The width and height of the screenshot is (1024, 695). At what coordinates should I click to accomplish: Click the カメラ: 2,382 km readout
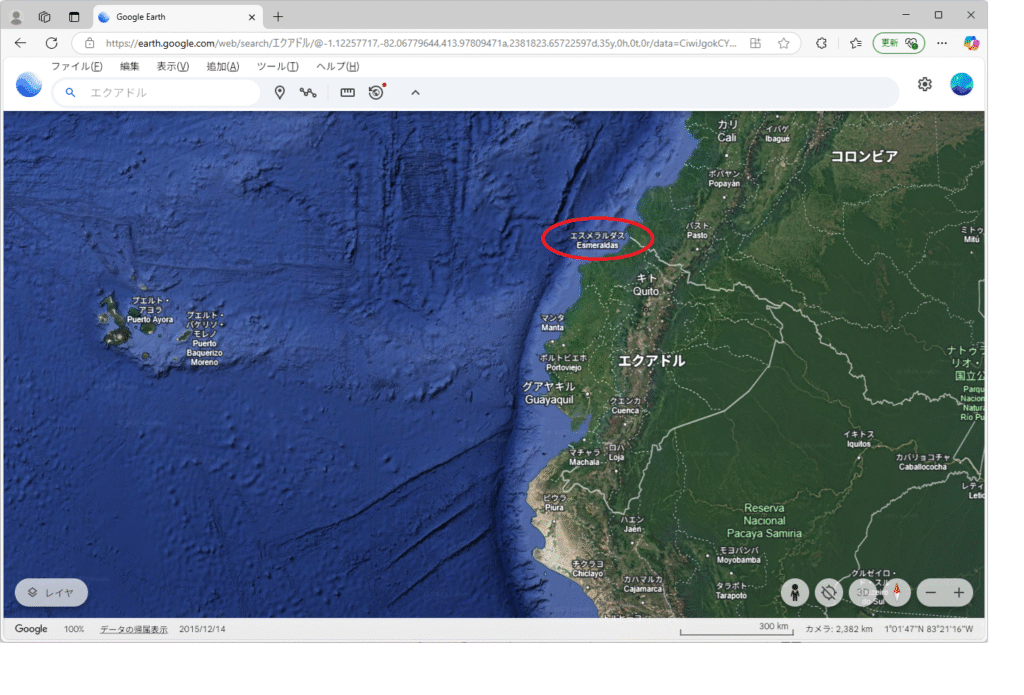coord(839,629)
